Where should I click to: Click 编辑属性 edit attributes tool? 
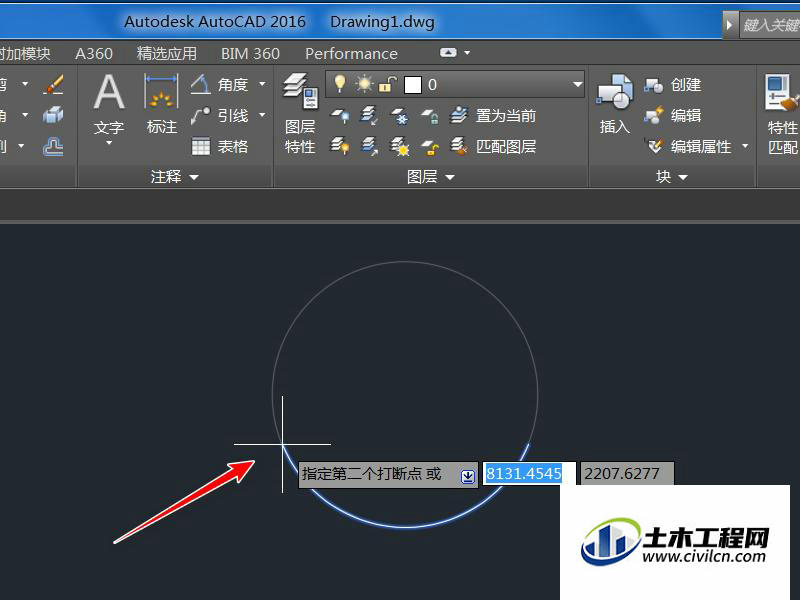coord(688,147)
